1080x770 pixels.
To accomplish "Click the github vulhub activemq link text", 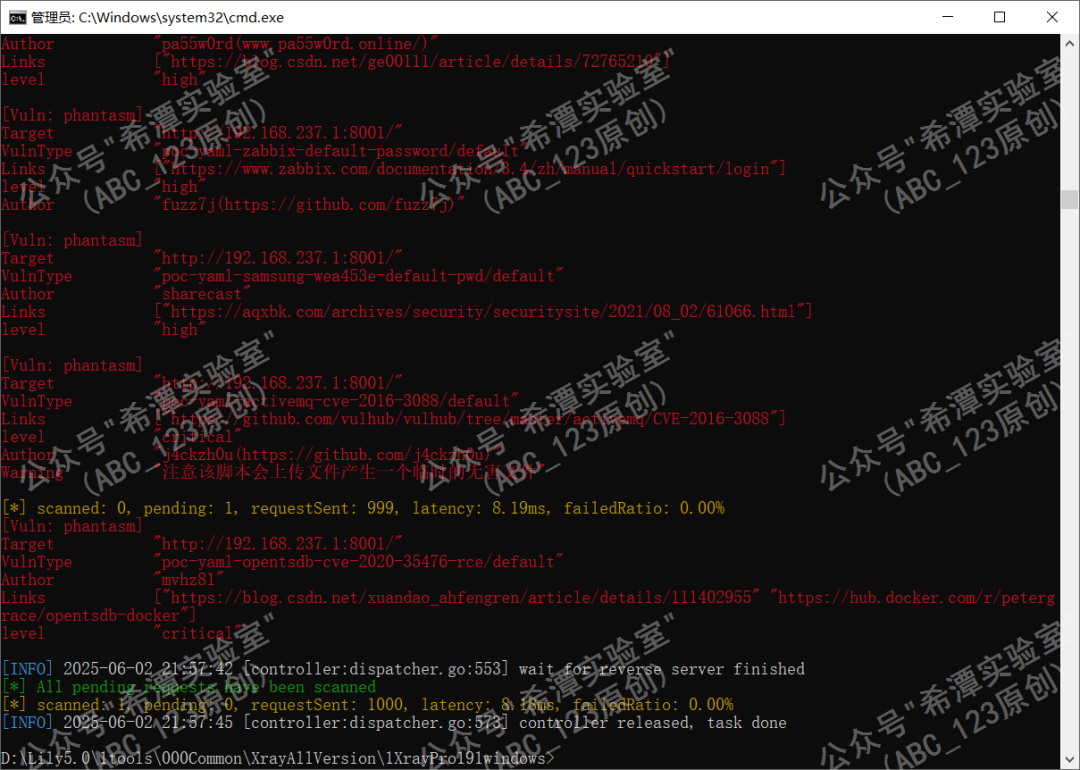I will (x=470, y=419).
